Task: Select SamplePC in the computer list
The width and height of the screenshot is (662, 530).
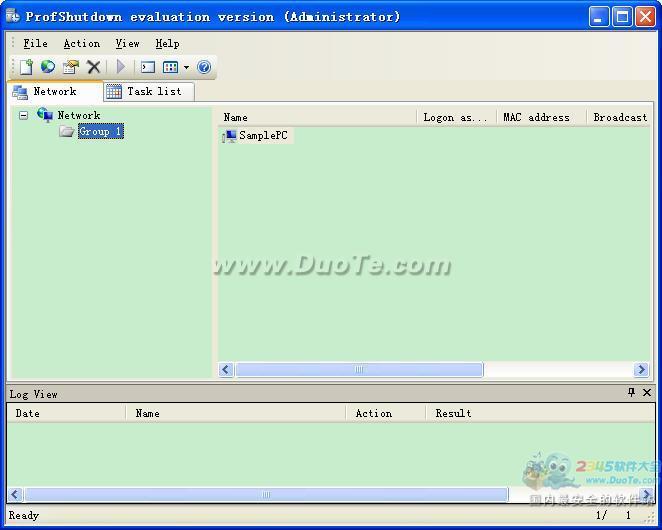Action: (x=263, y=135)
